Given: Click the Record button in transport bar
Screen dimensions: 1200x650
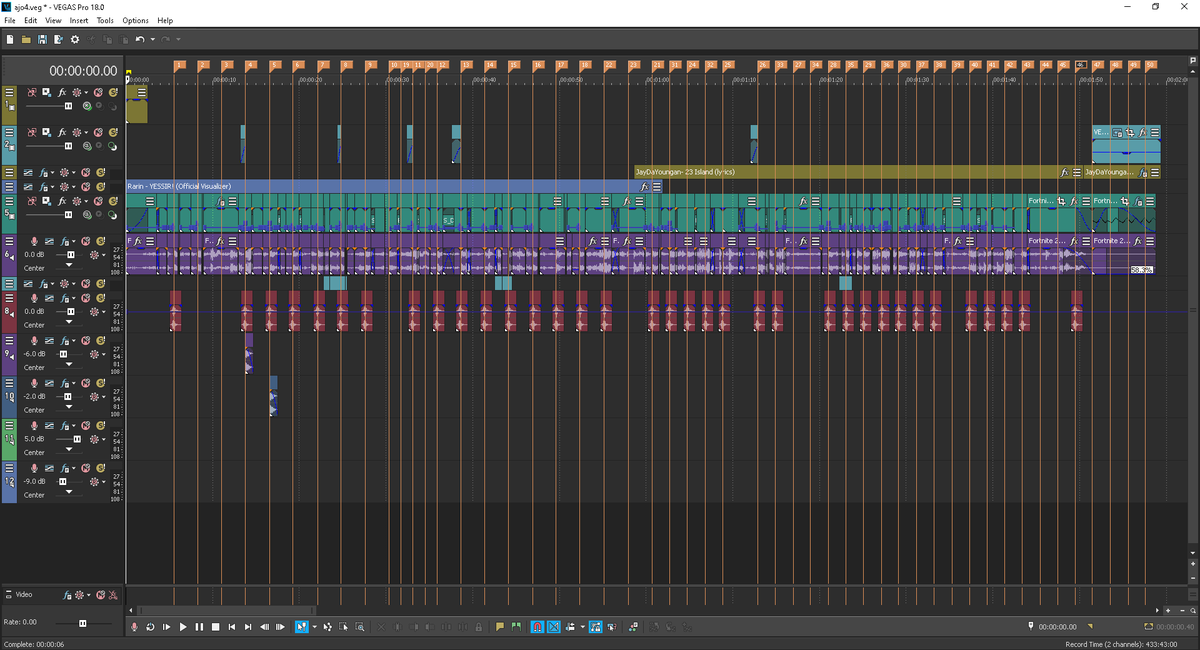Looking at the screenshot, I should [x=135, y=627].
